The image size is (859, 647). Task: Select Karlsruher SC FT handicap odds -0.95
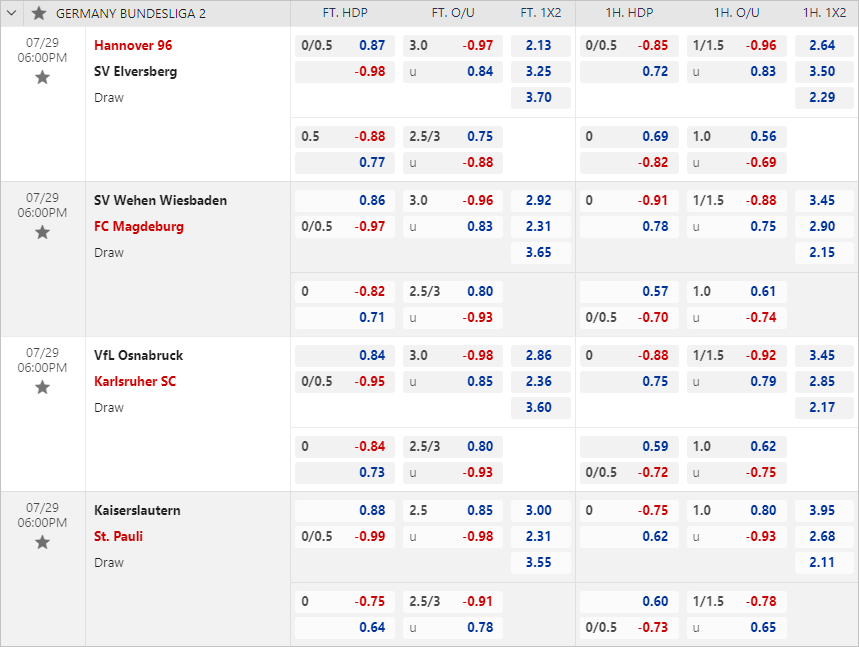pyautogui.click(x=345, y=382)
